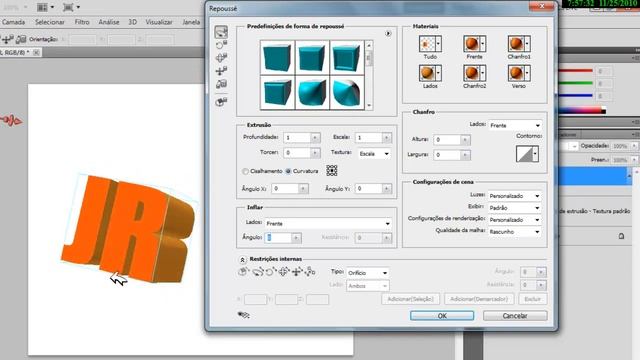Viewport: 640px width, 360px height.
Task: Collapse the Restrições internas section
Action: pos(242,260)
